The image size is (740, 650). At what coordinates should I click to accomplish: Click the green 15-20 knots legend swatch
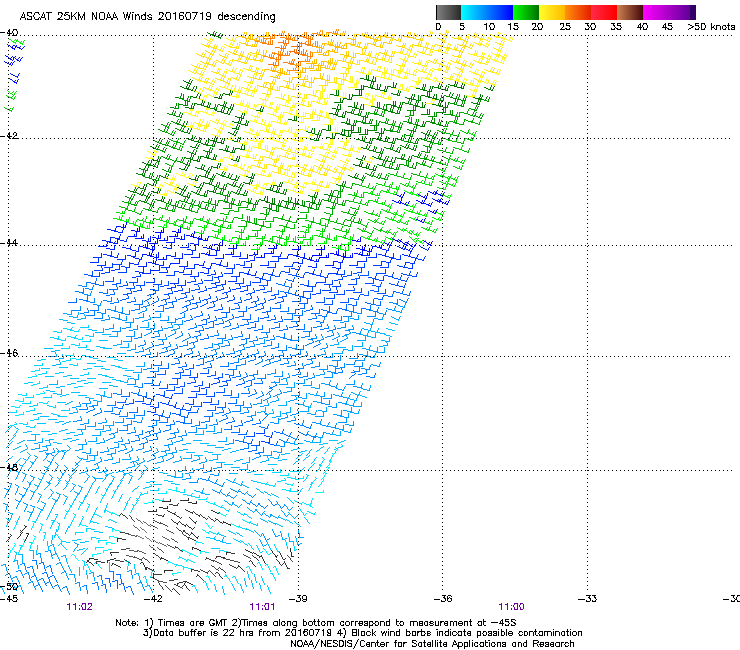pyautogui.click(x=525, y=12)
